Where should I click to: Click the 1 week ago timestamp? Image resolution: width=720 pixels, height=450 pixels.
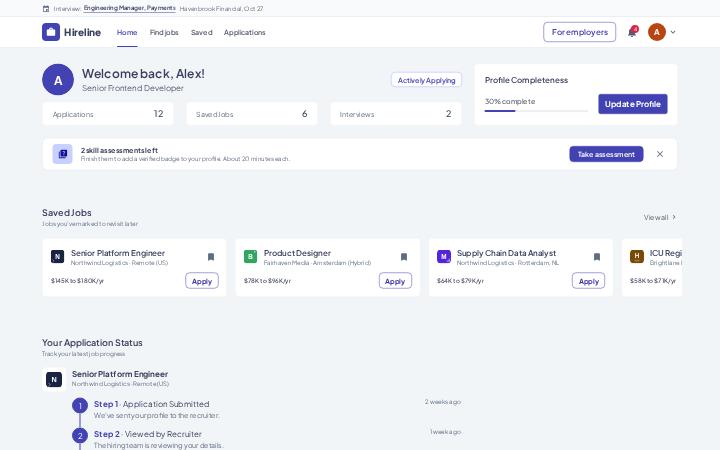pyautogui.click(x=445, y=432)
